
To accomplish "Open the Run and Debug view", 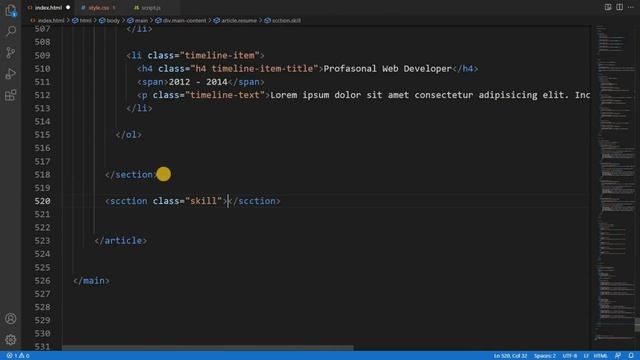I will pos(11,74).
